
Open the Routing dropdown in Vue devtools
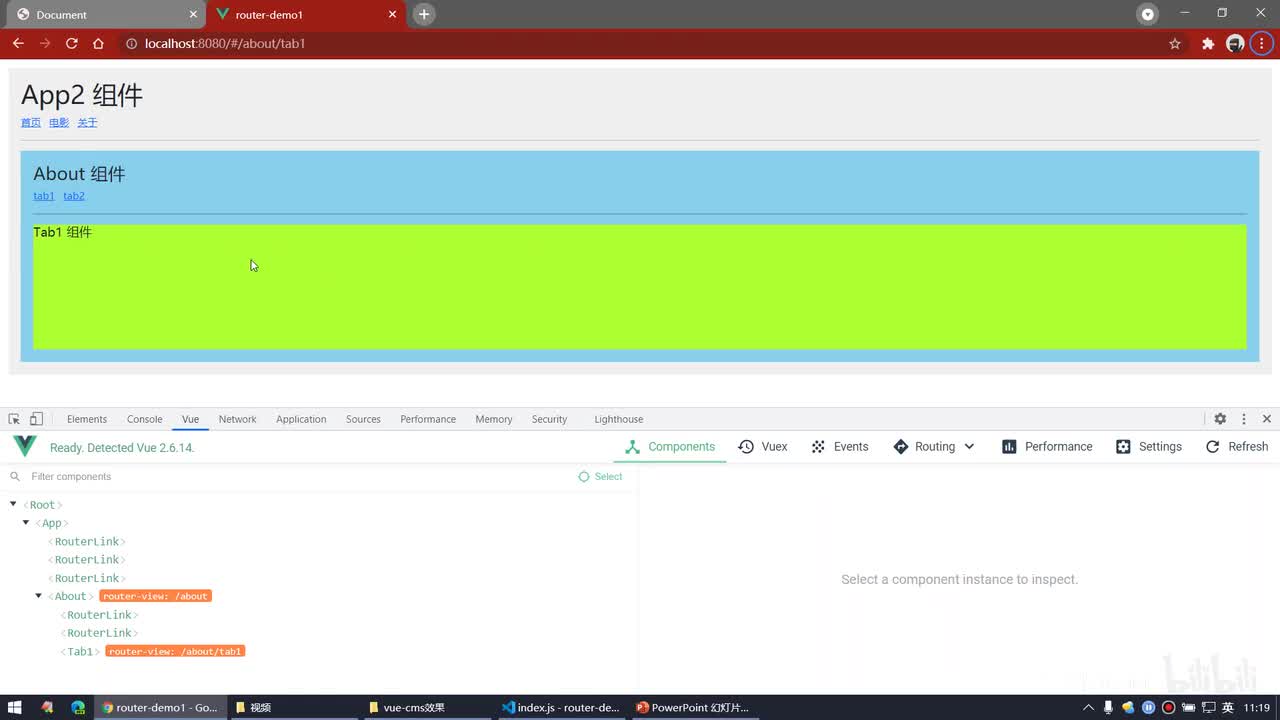coord(934,447)
